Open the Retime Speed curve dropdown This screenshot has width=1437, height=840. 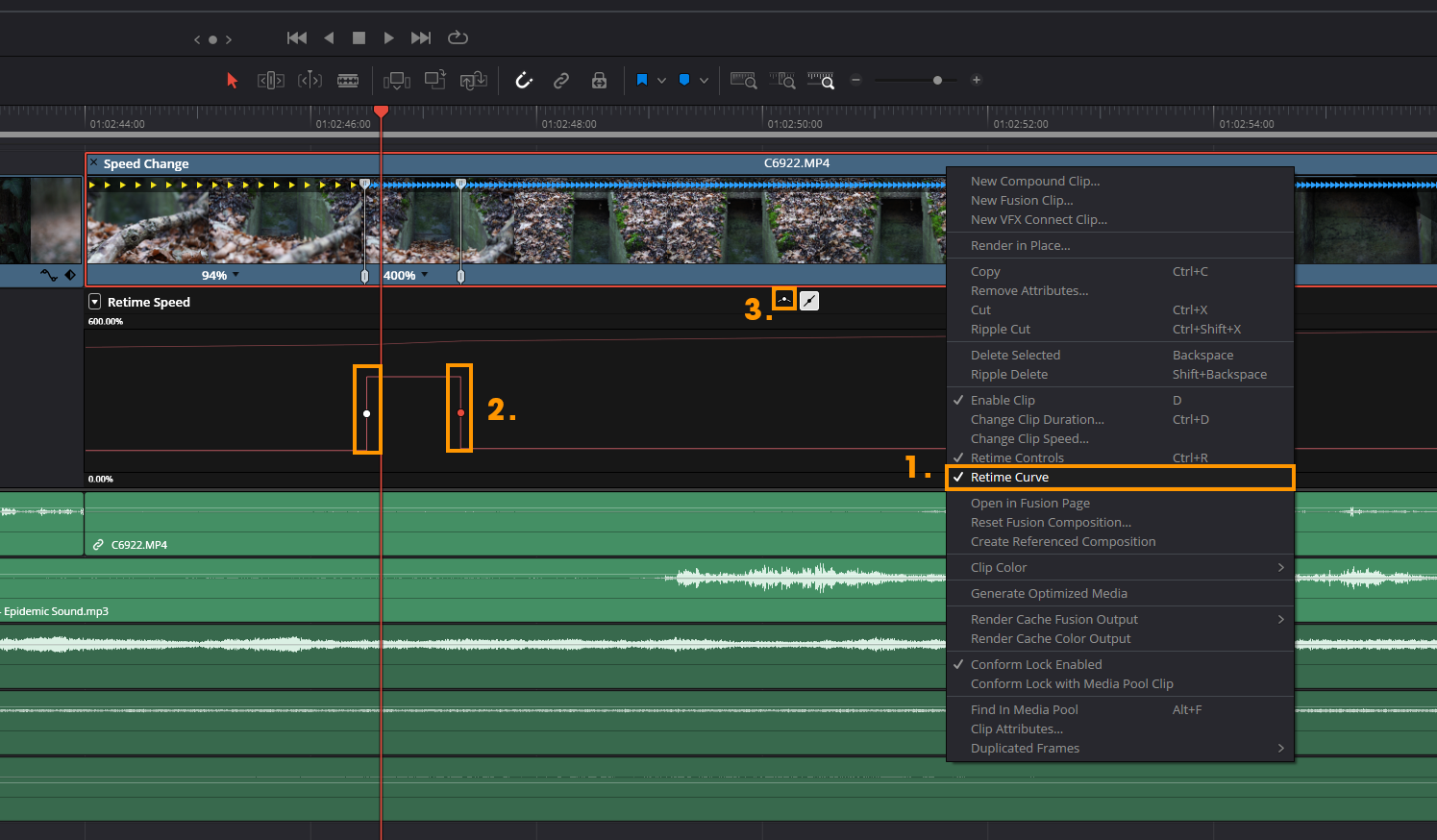94,302
